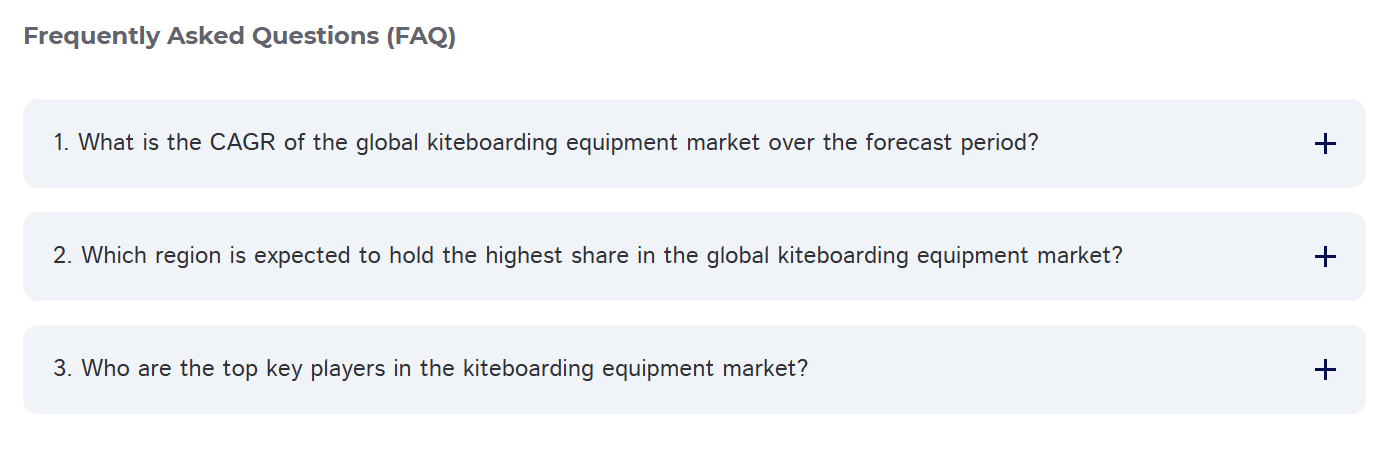Click the words 'kiteboarding equipment market?' in question 3
1390x451 pixels.
click(635, 369)
